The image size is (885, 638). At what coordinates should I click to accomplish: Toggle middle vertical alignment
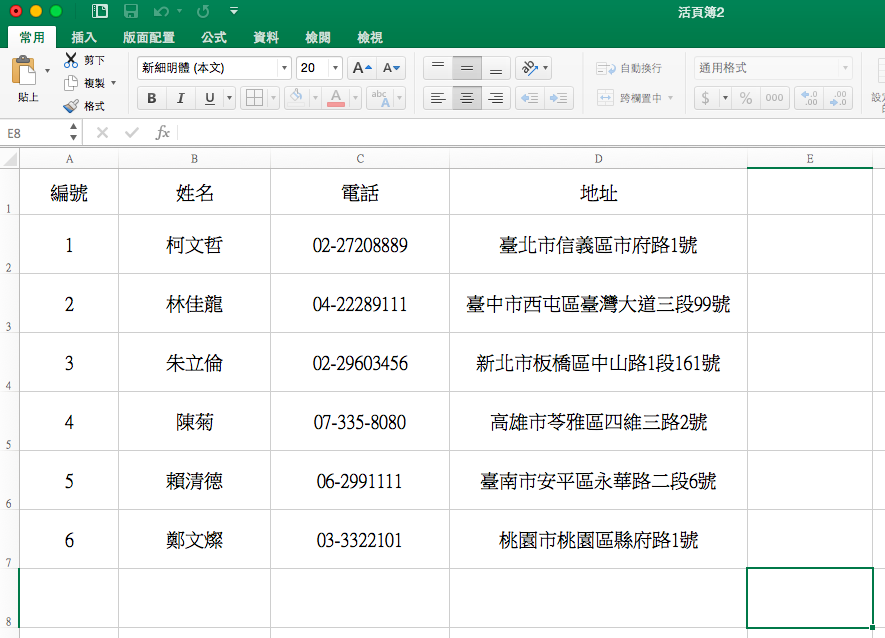[467, 68]
